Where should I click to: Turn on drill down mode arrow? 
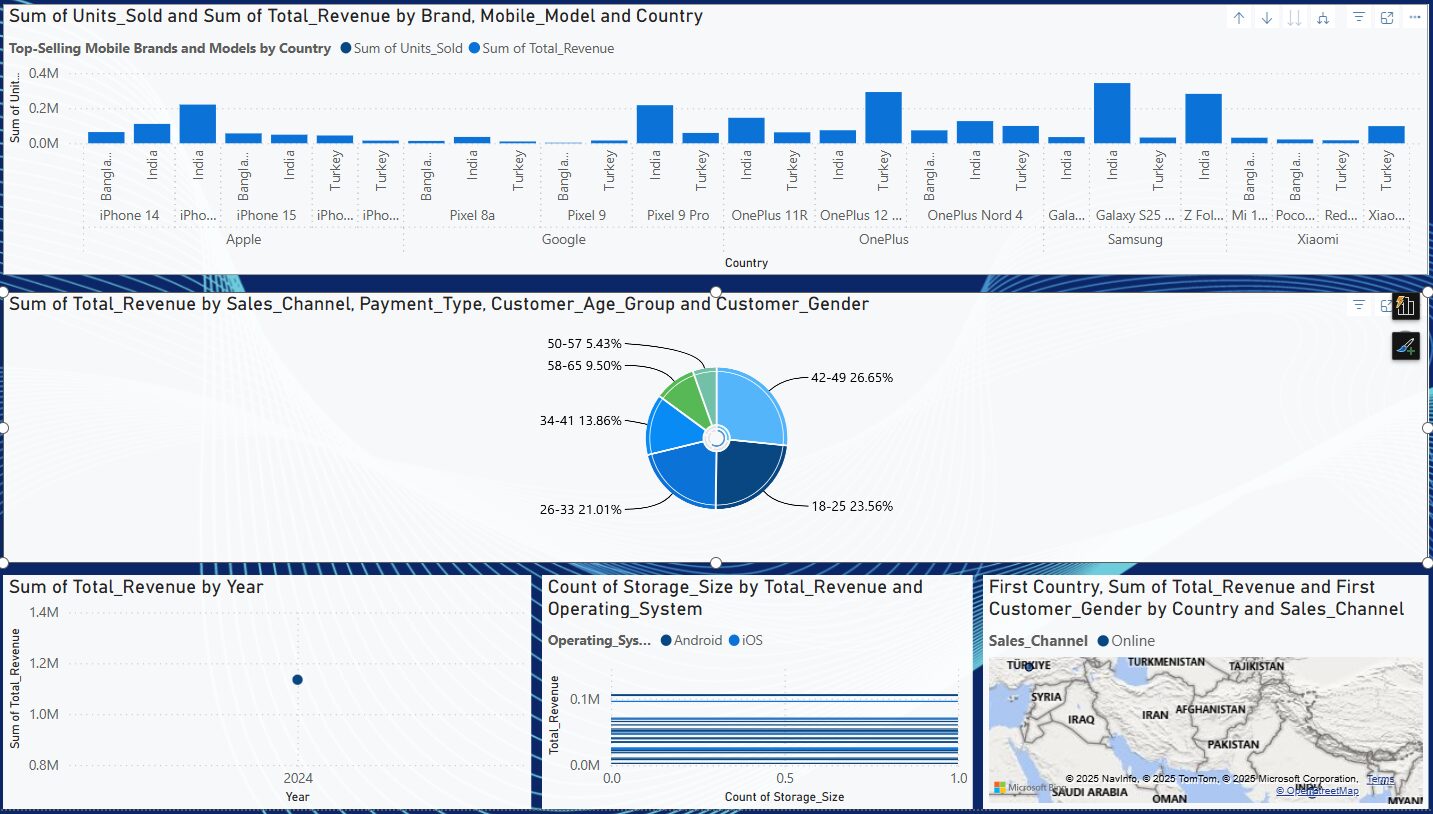coord(1267,18)
